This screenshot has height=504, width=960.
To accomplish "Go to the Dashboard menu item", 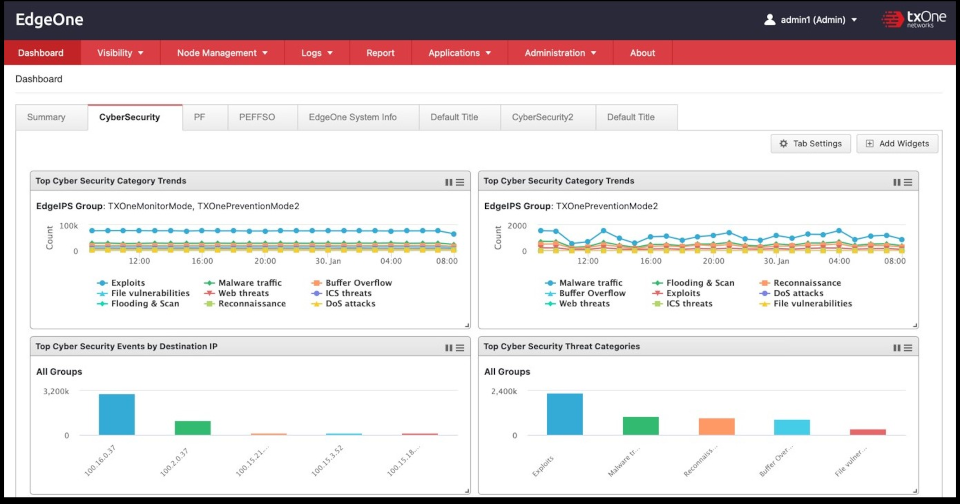I will click(x=41, y=53).
